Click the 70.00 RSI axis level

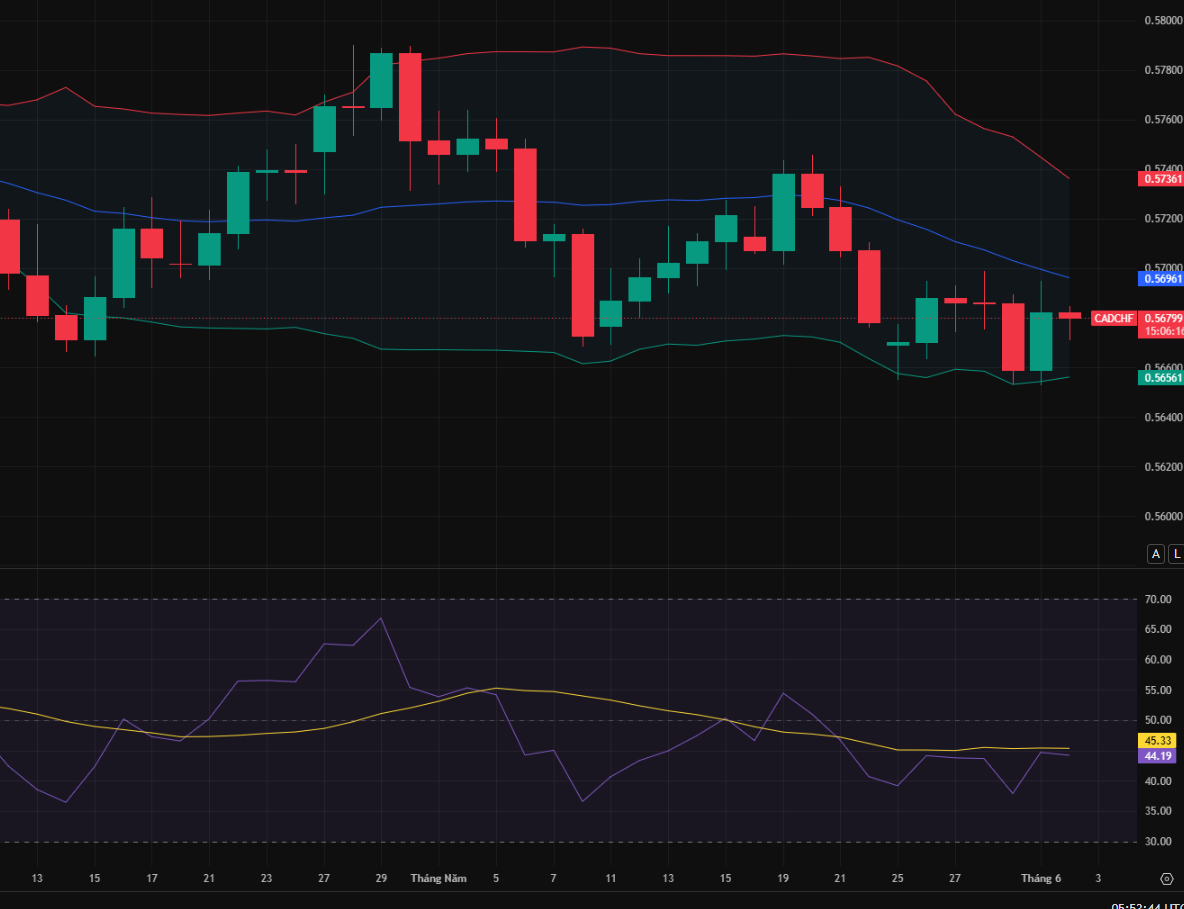point(1158,599)
